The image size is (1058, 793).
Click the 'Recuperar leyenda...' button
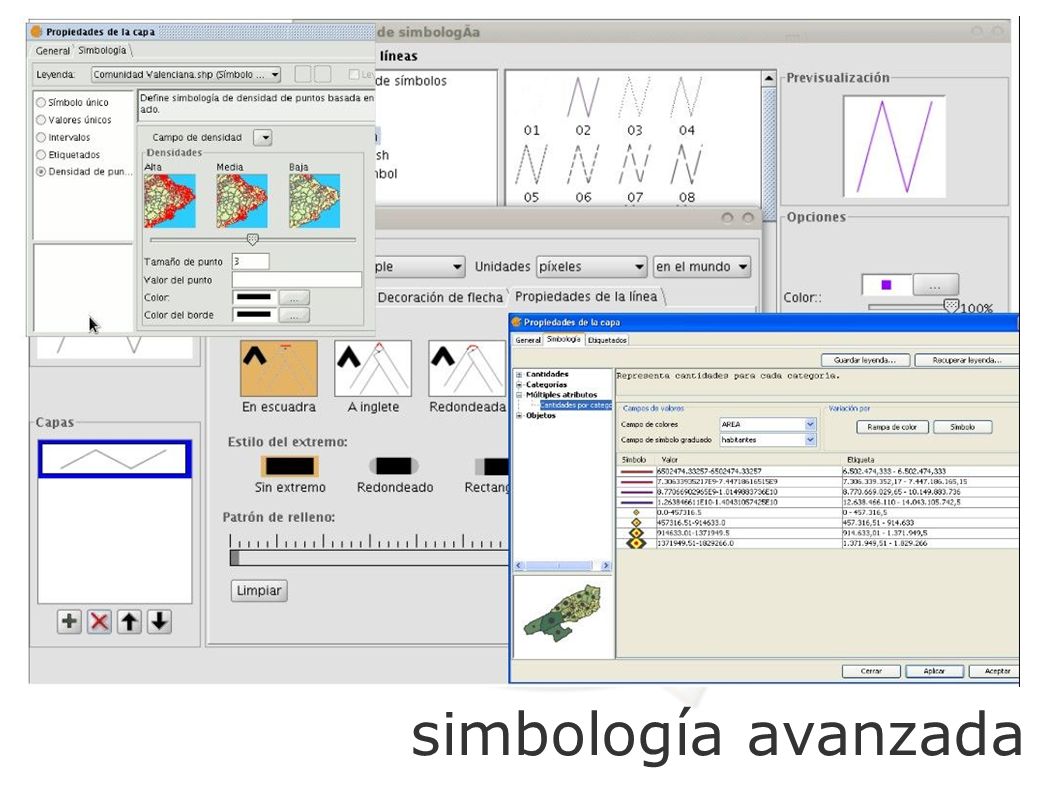(x=966, y=360)
